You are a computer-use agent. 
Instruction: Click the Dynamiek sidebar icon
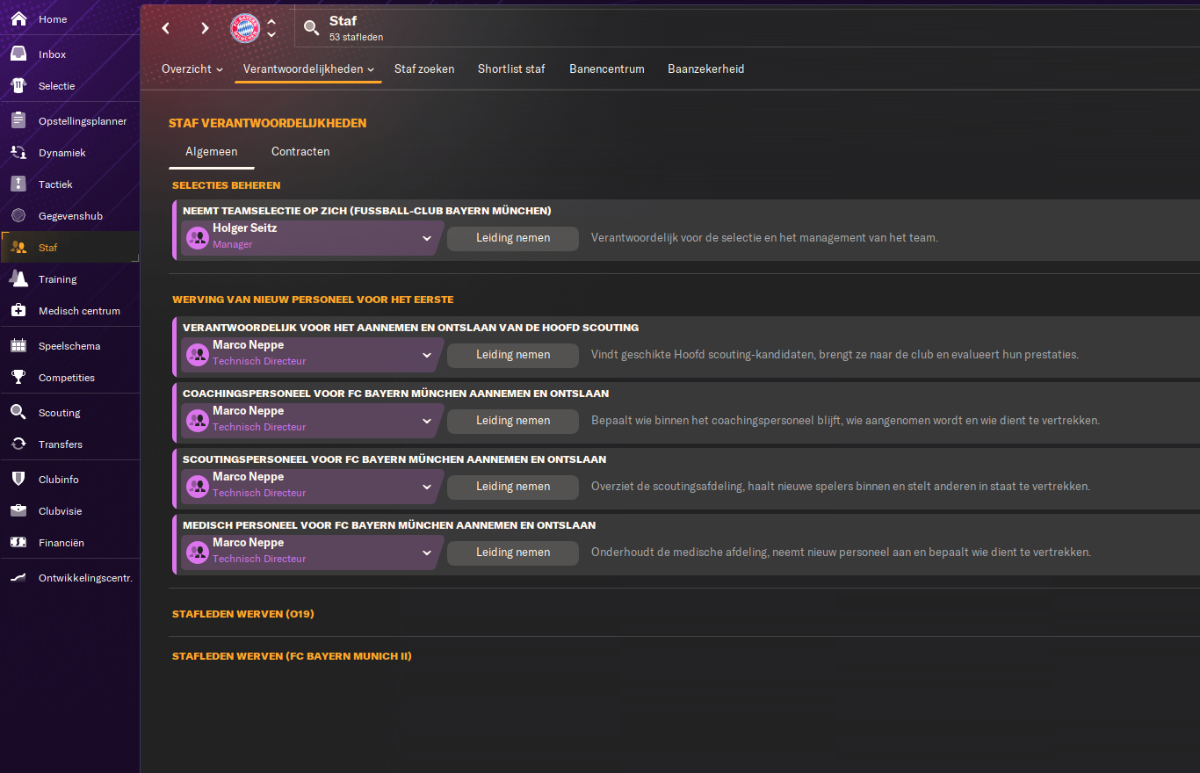click(18, 153)
